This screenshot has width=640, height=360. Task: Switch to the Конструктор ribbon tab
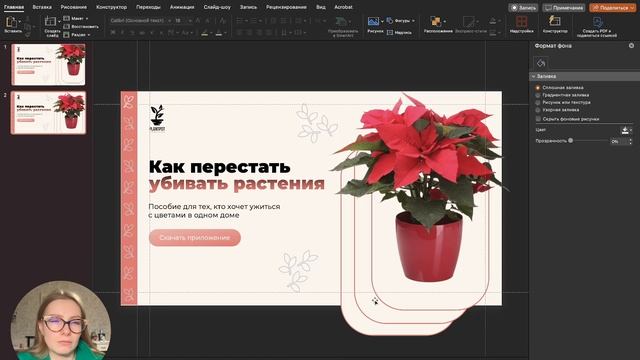pyautogui.click(x=111, y=7)
